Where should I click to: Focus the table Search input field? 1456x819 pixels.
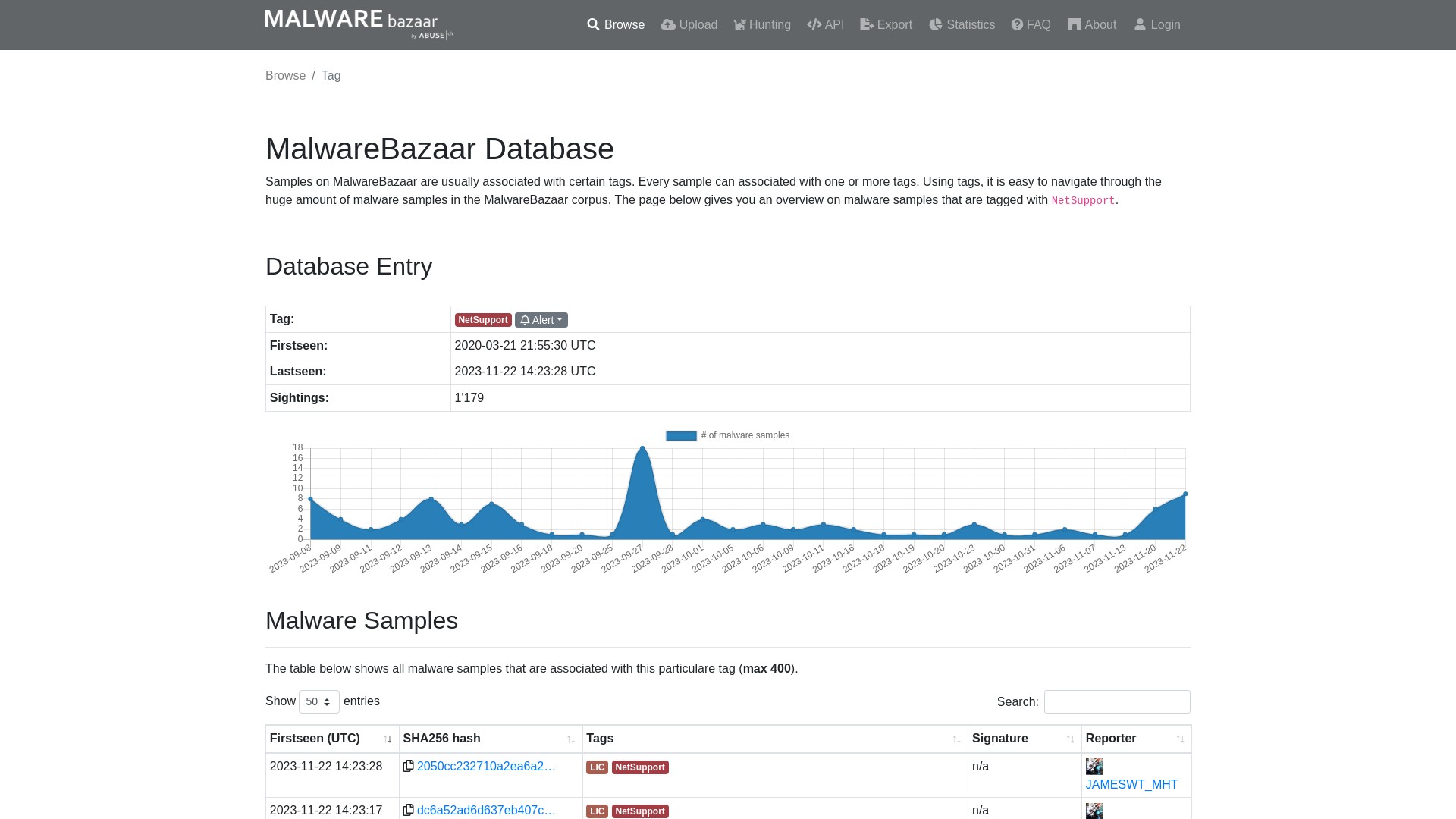[1117, 702]
